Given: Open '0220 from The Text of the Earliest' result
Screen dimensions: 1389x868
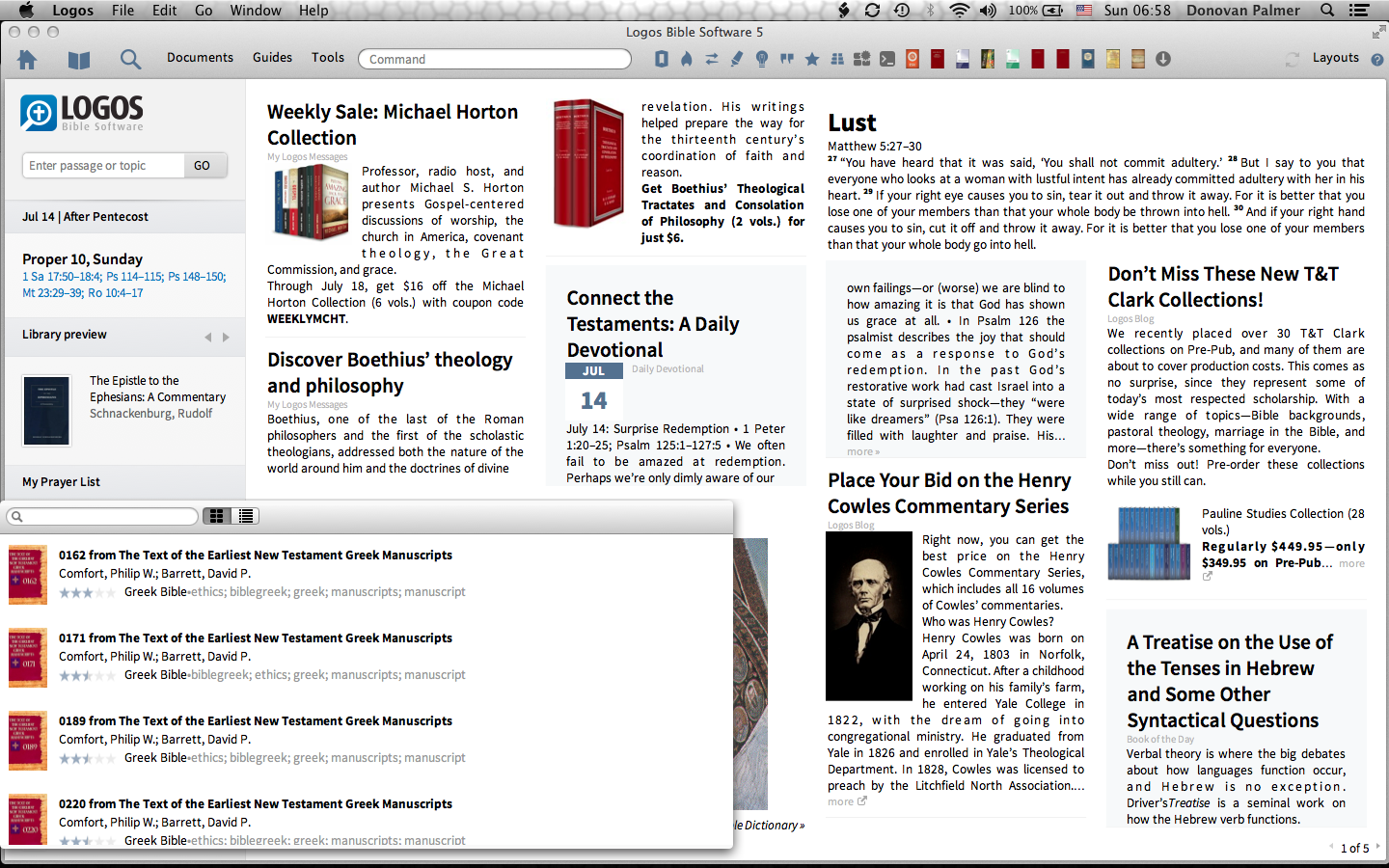Looking at the screenshot, I should 256,804.
